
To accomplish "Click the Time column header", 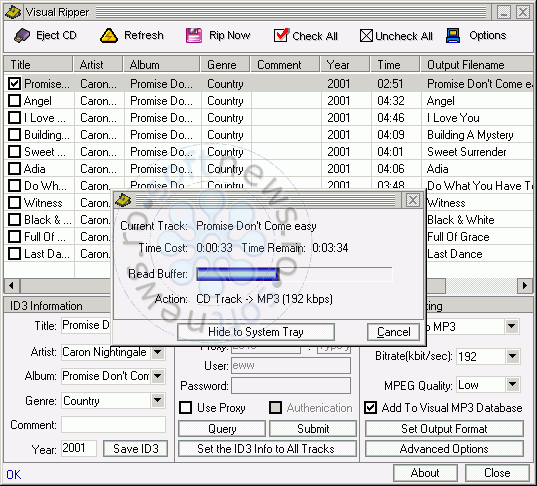I will 395,64.
